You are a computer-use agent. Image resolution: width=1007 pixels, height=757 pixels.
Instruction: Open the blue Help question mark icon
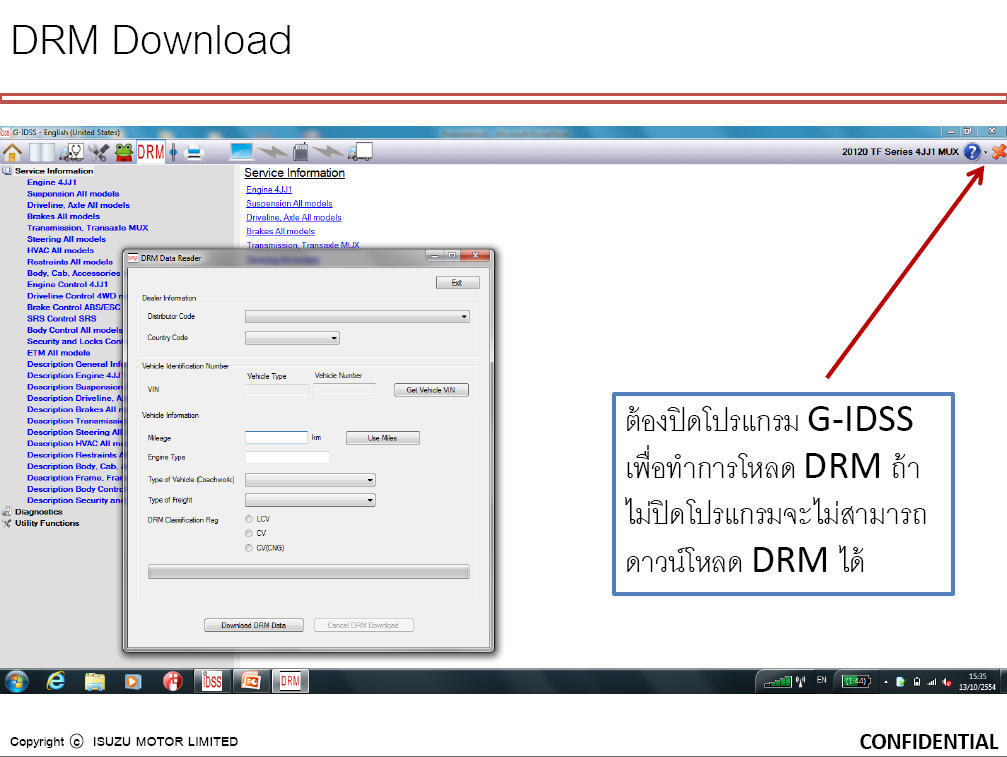tap(972, 152)
